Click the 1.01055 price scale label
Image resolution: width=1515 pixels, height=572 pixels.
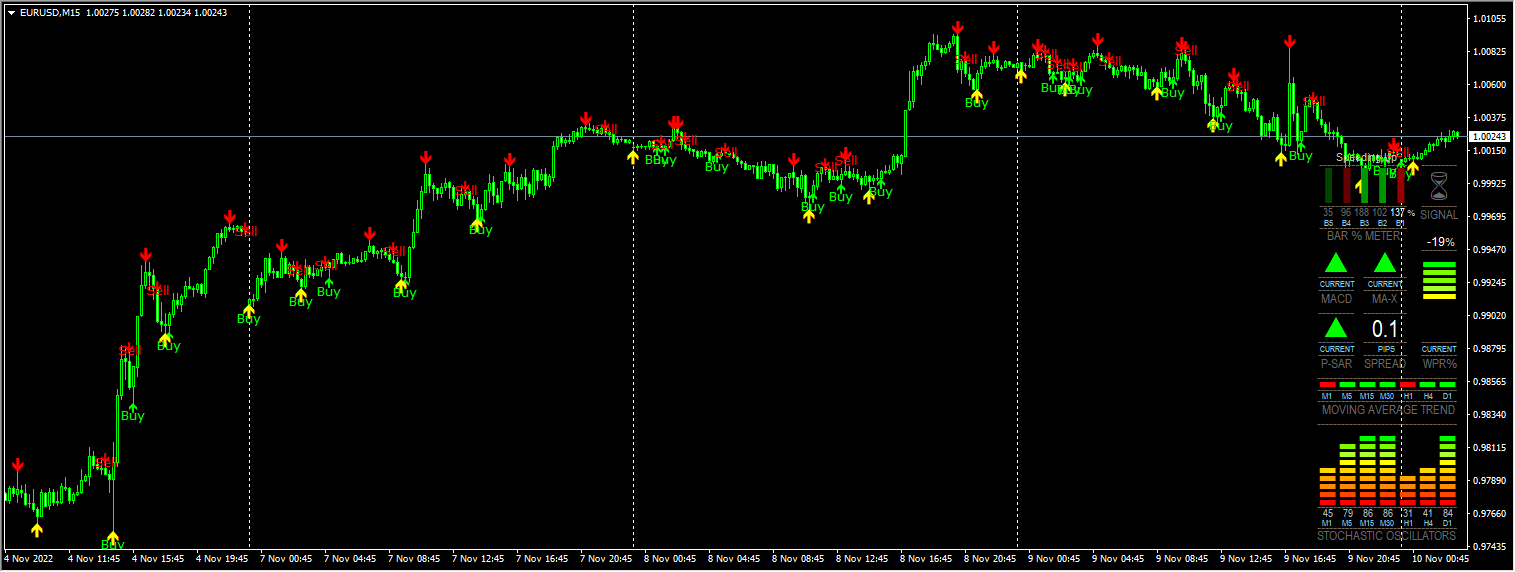[x=1491, y=19]
